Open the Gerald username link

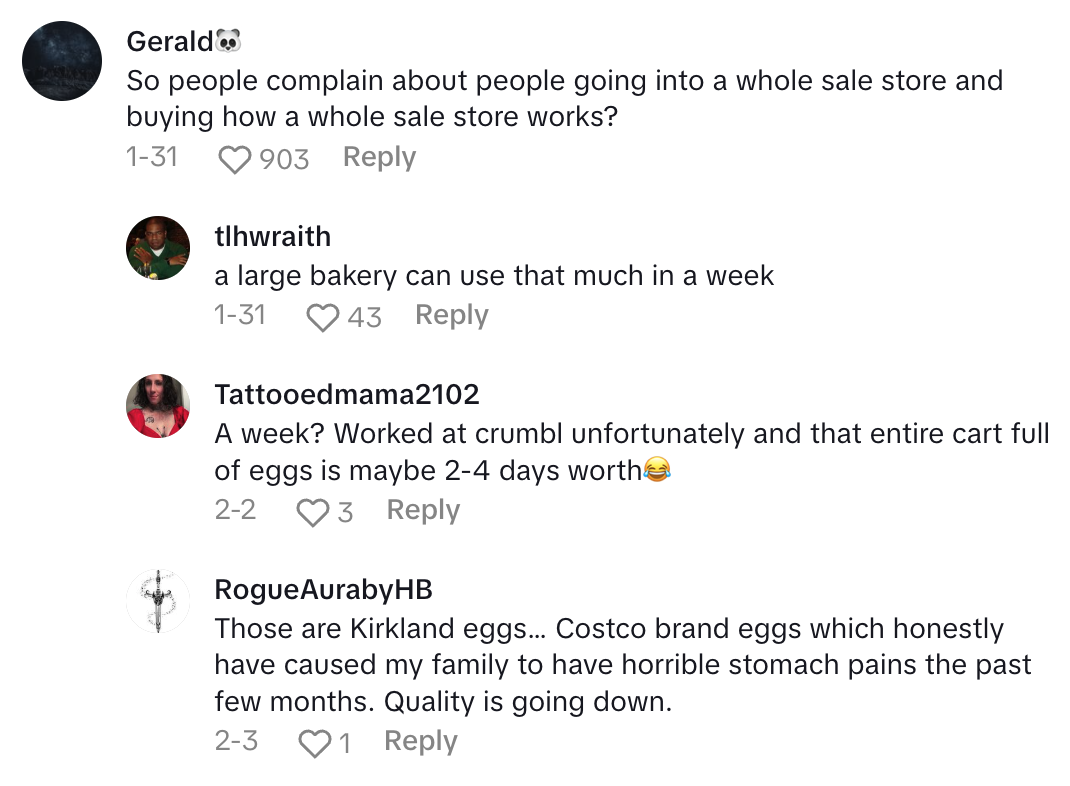170,42
